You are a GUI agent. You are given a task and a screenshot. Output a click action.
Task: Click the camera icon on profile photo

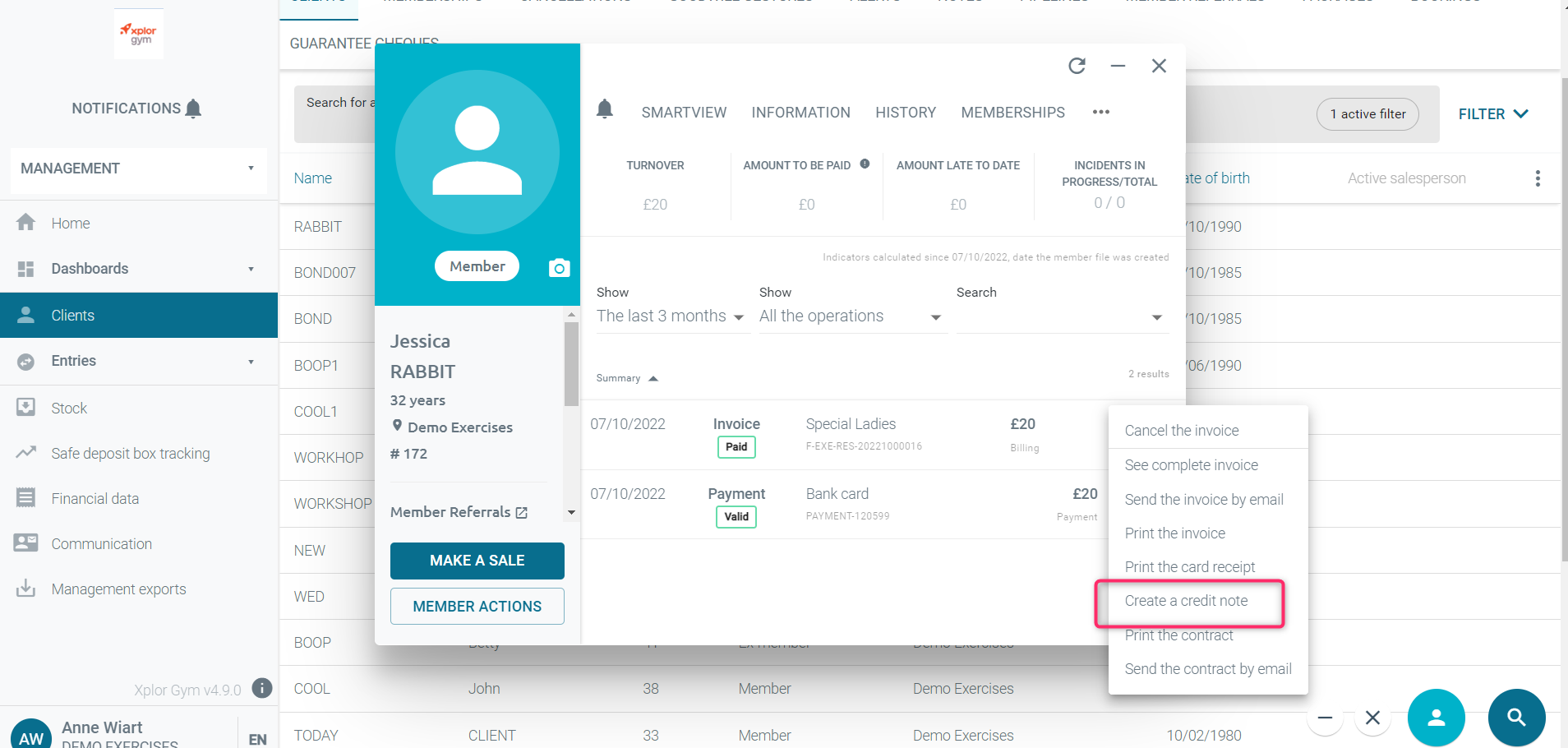(x=559, y=268)
